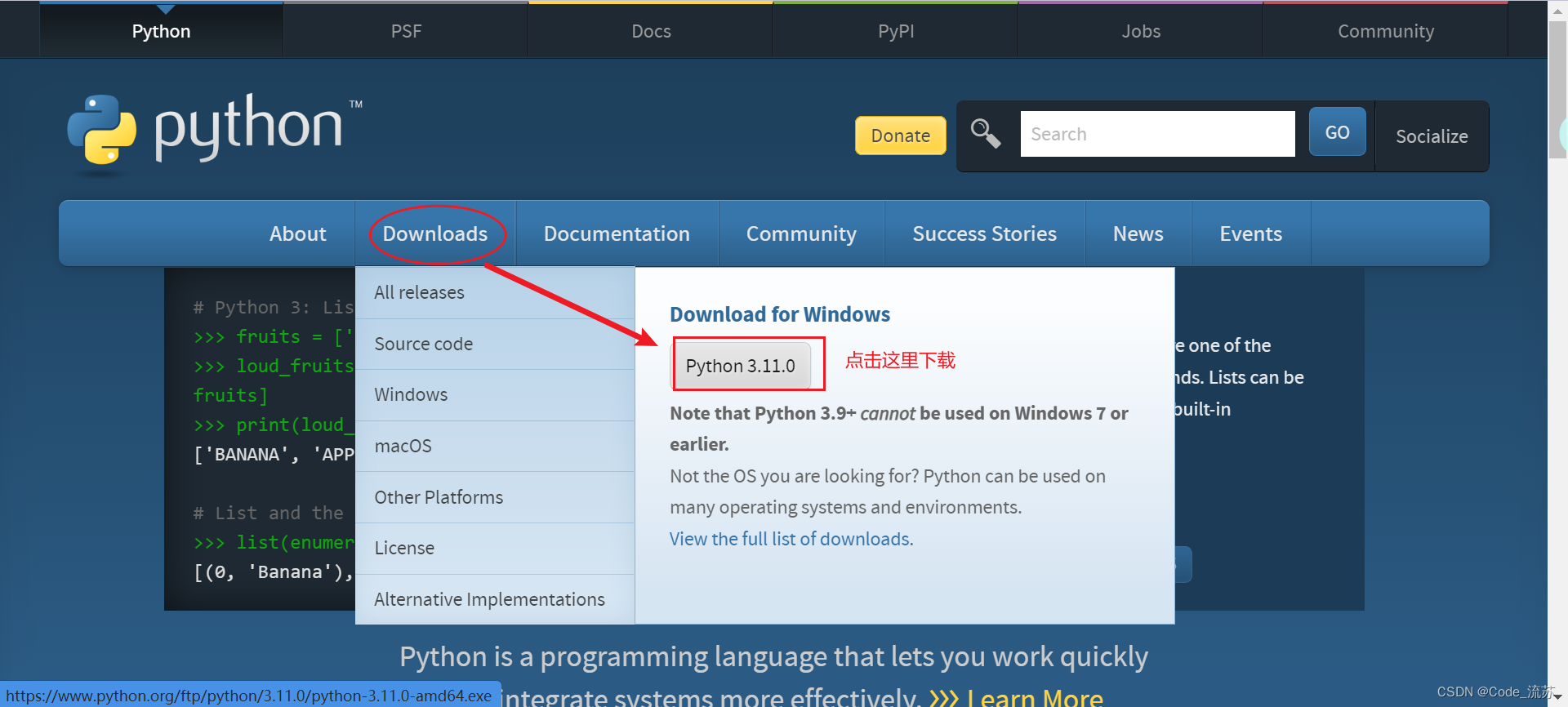Screen dimensions: 1568x707
Task: Open the Python top tab
Action: [x=161, y=31]
